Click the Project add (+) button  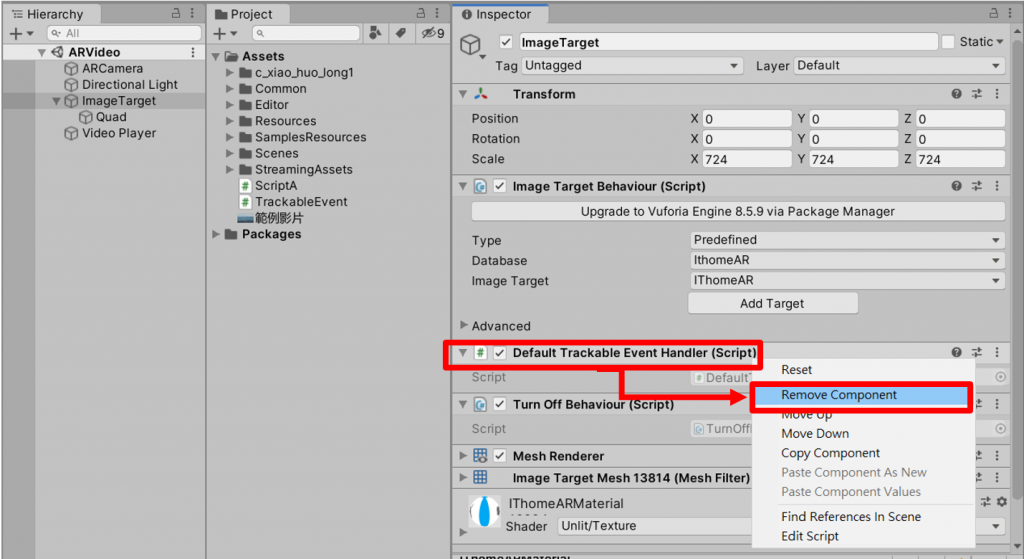tap(225, 33)
